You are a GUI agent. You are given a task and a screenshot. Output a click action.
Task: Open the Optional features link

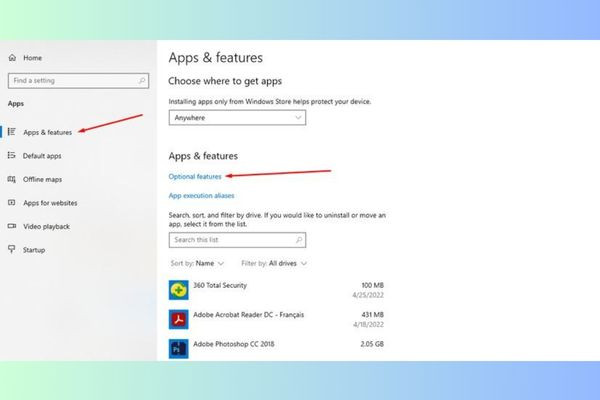click(195, 176)
